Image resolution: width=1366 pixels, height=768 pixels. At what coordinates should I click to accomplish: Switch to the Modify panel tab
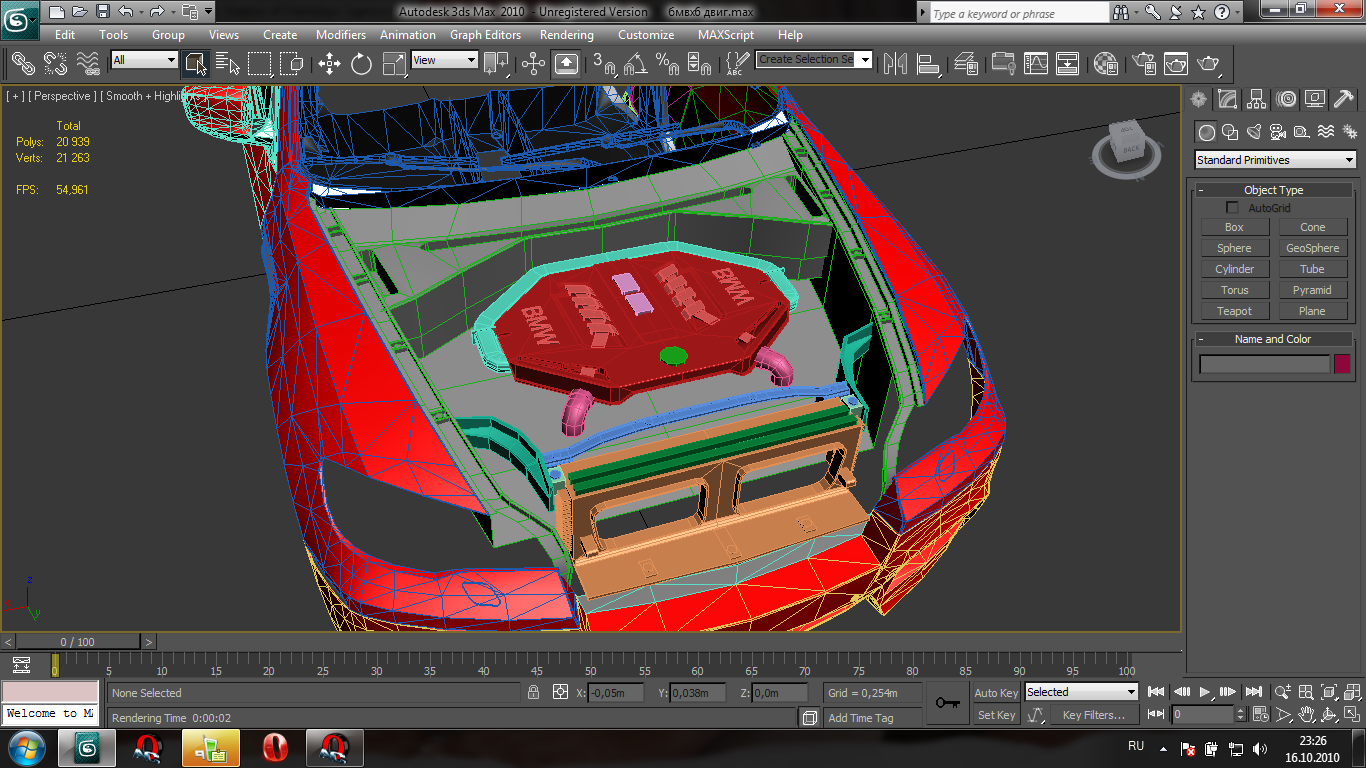click(x=1228, y=99)
